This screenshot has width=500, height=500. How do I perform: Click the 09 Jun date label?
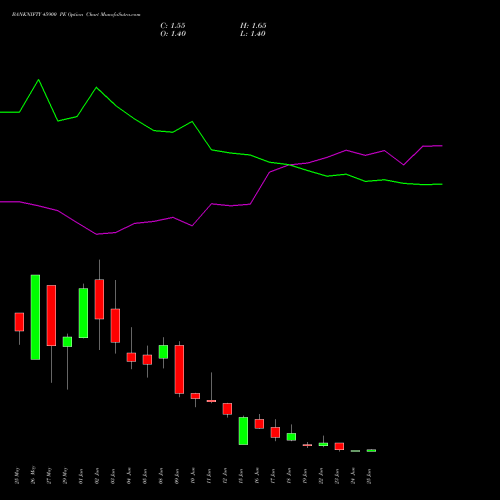pyautogui.click(x=177, y=476)
